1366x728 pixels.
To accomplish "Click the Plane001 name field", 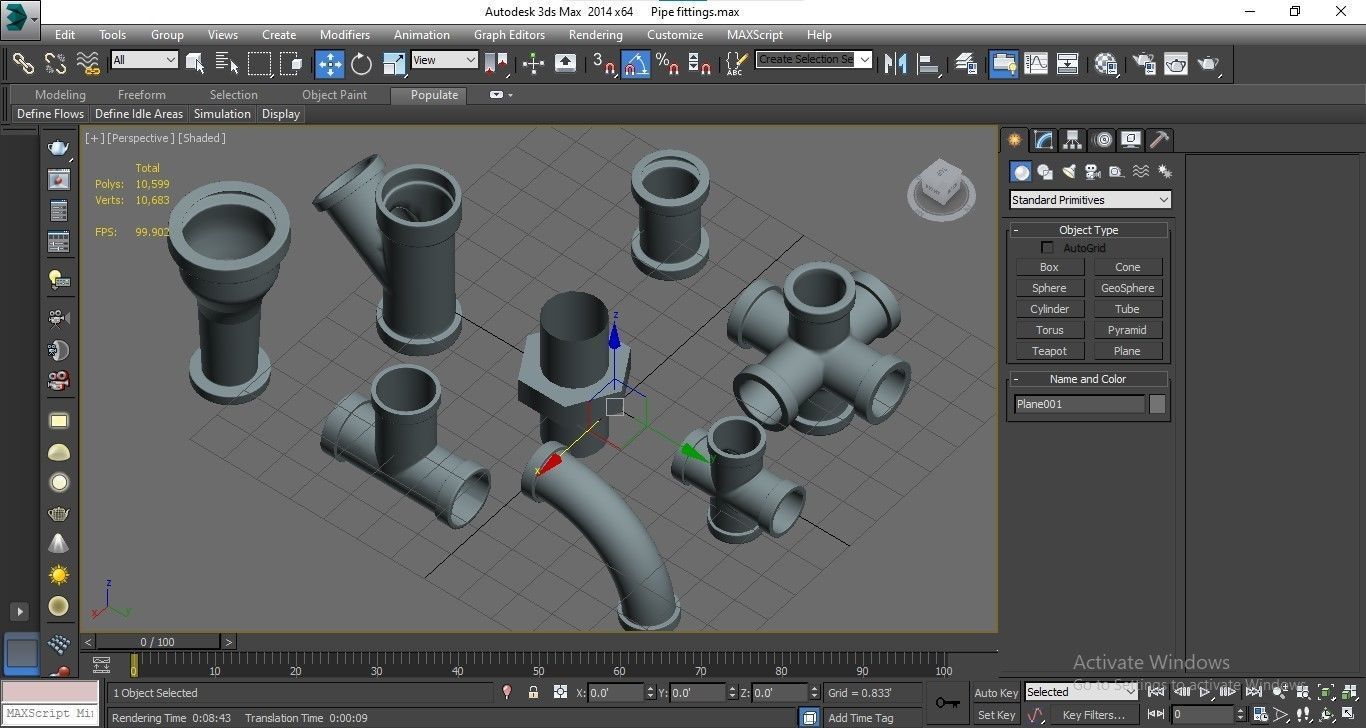I will tap(1079, 404).
